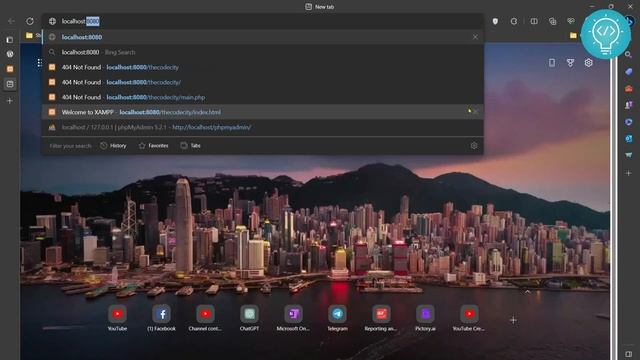Image resolution: width=640 pixels, height=360 pixels.
Task: Open sidebar settings icon at bottom right
Action: pos(629,354)
